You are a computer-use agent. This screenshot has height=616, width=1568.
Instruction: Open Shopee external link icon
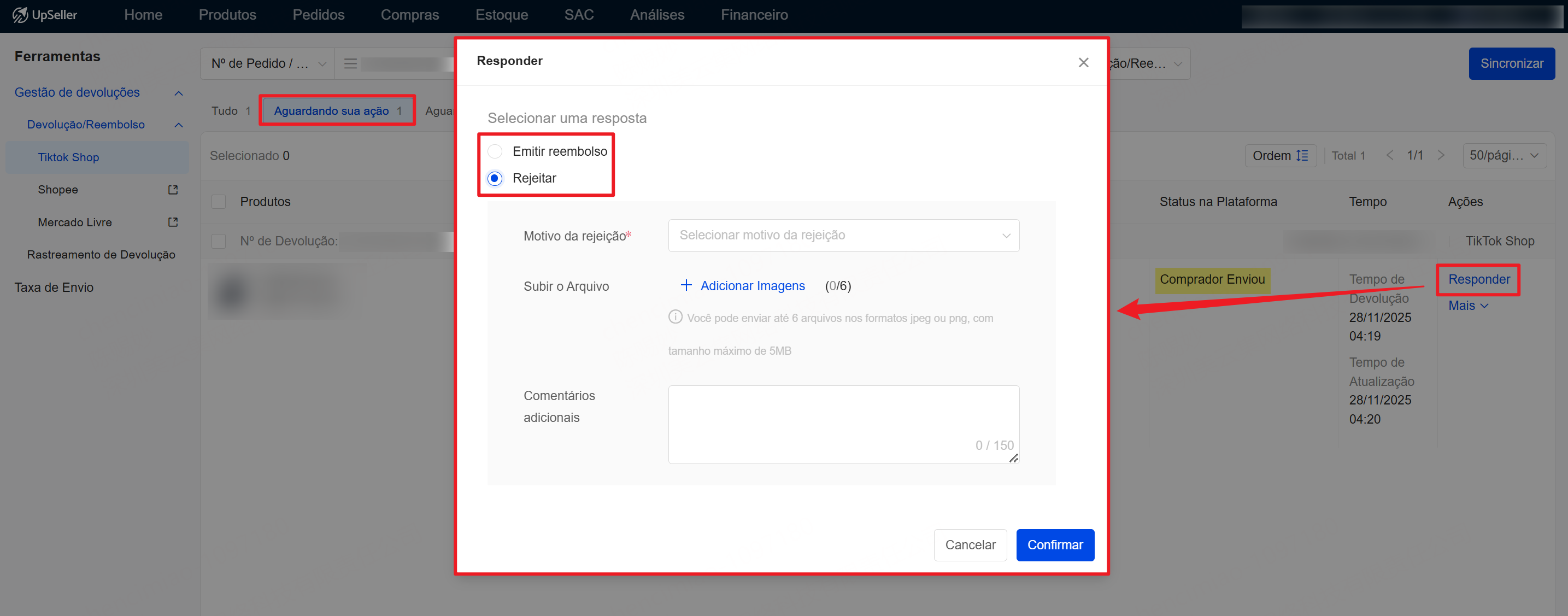[x=173, y=190]
